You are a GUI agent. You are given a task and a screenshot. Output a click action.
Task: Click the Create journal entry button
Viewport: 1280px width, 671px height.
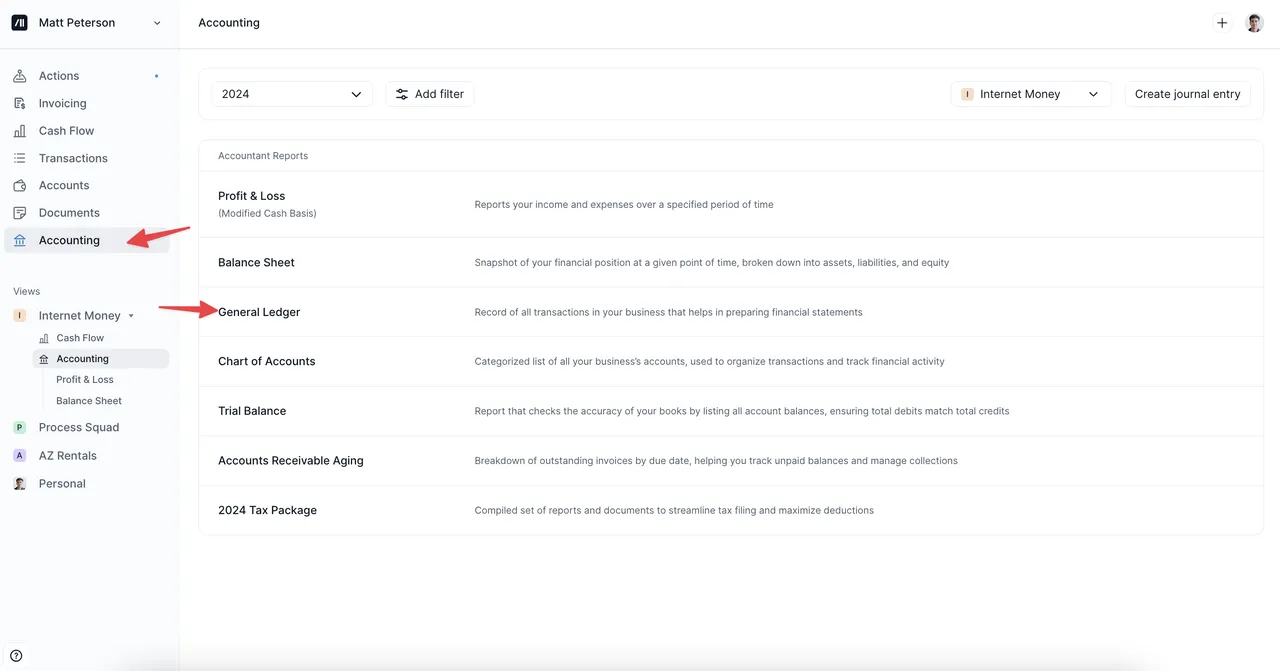point(1187,94)
